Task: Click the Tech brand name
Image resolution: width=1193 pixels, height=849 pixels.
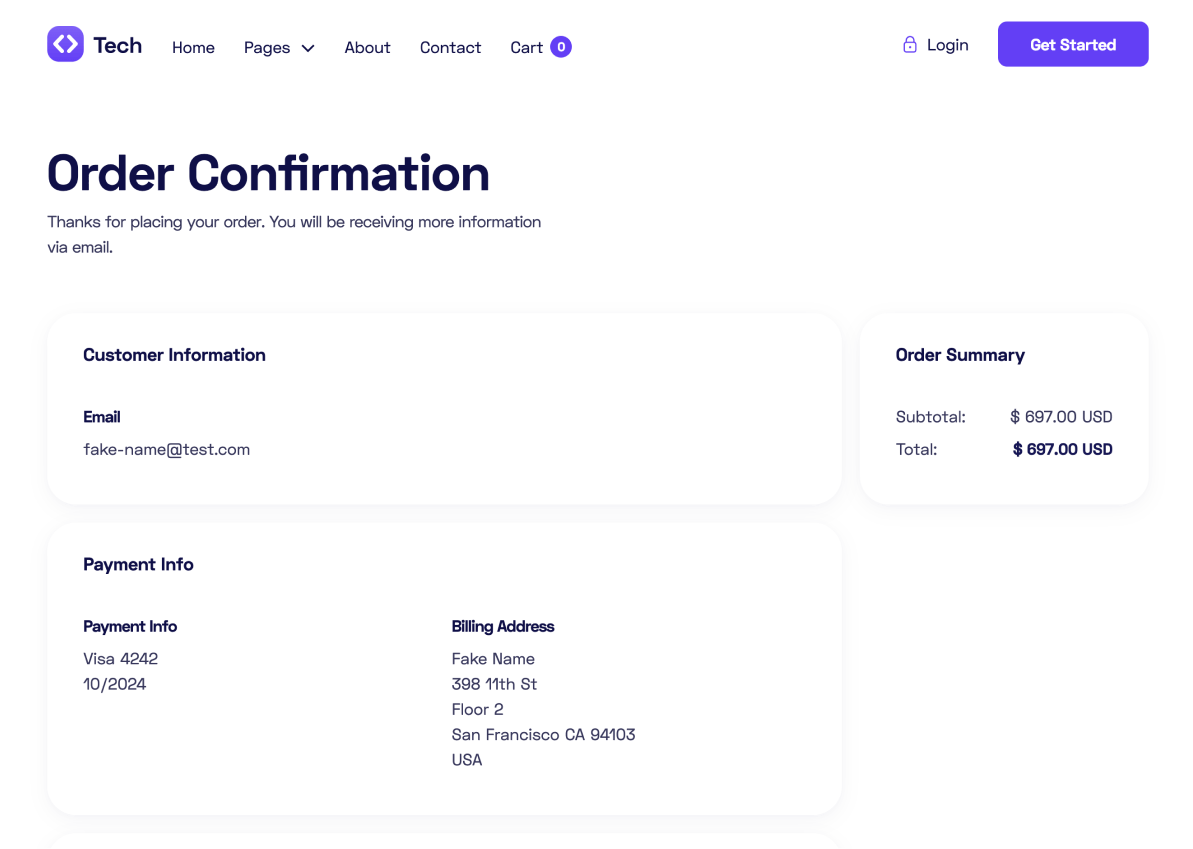Action: pos(117,45)
